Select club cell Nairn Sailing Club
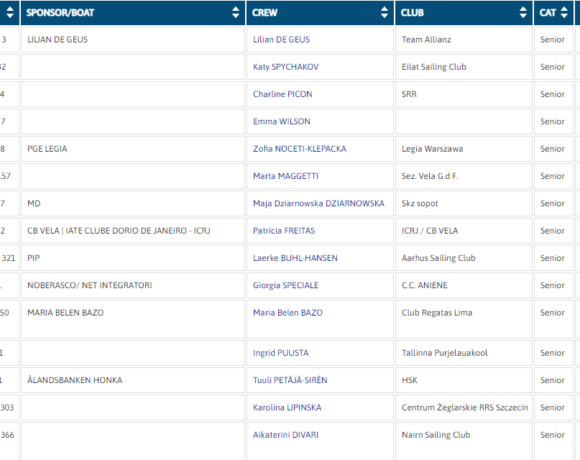This screenshot has height=460, width=580. coord(464,441)
